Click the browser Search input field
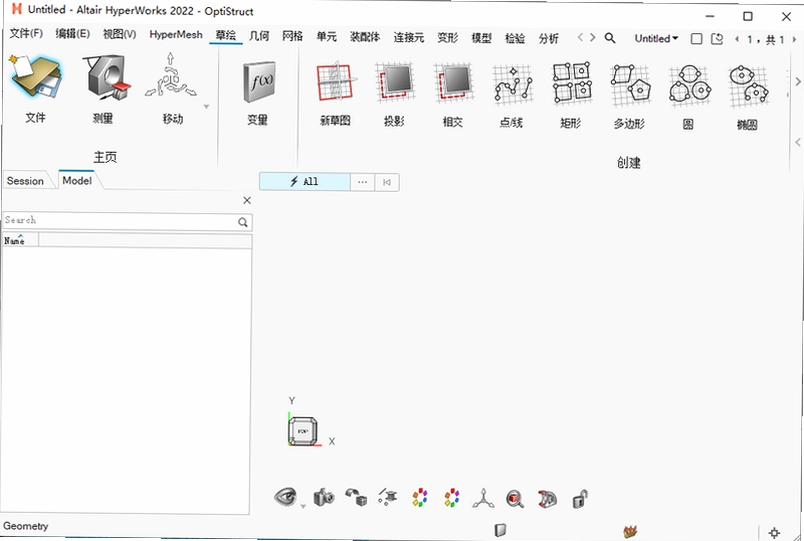This screenshot has height=541, width=804. pos(127,221)
